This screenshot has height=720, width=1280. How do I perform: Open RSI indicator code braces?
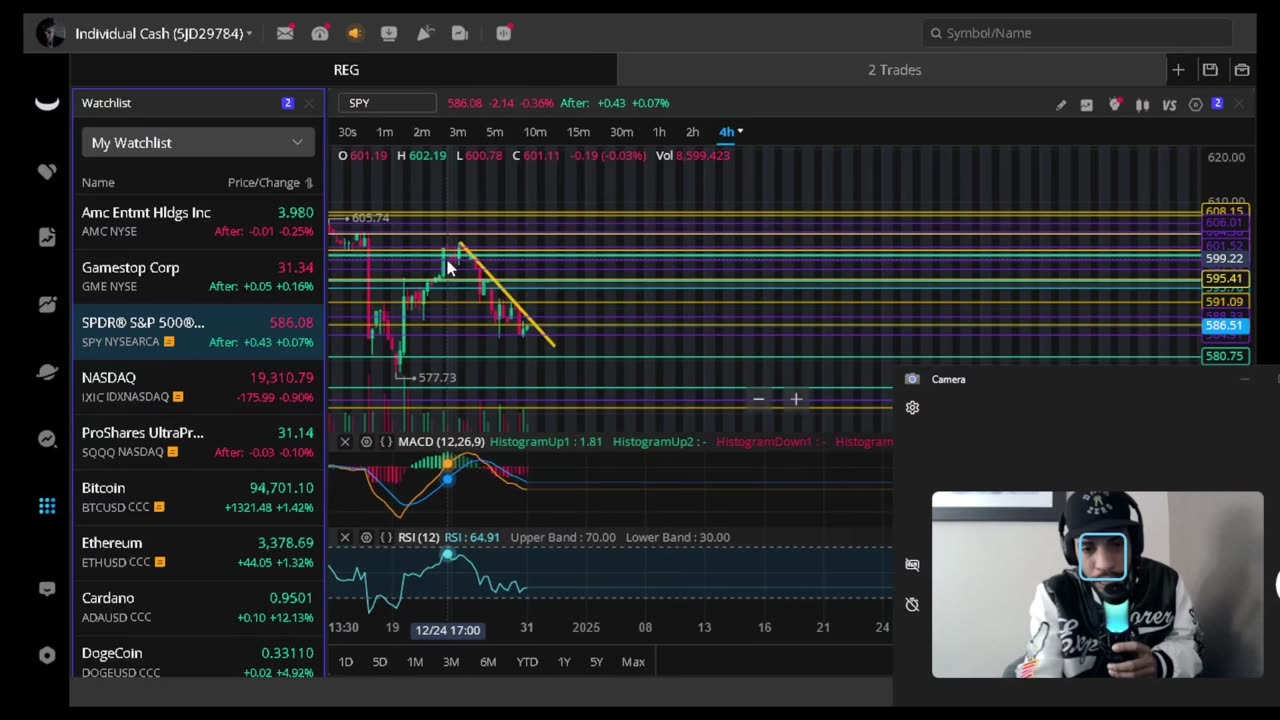(x=386, y=538)
